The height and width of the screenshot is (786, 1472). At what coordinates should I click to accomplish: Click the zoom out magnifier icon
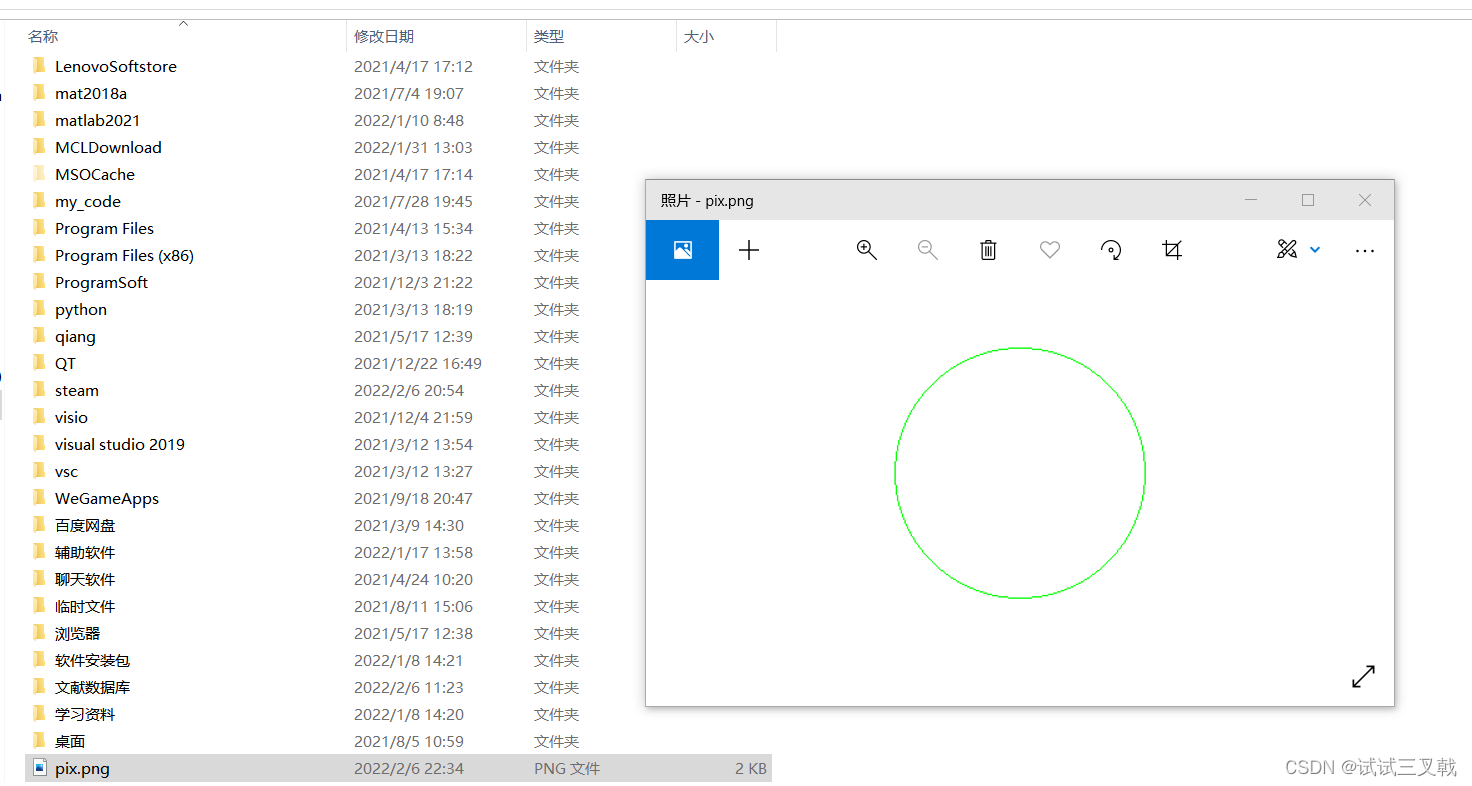(x=927, y=250)
